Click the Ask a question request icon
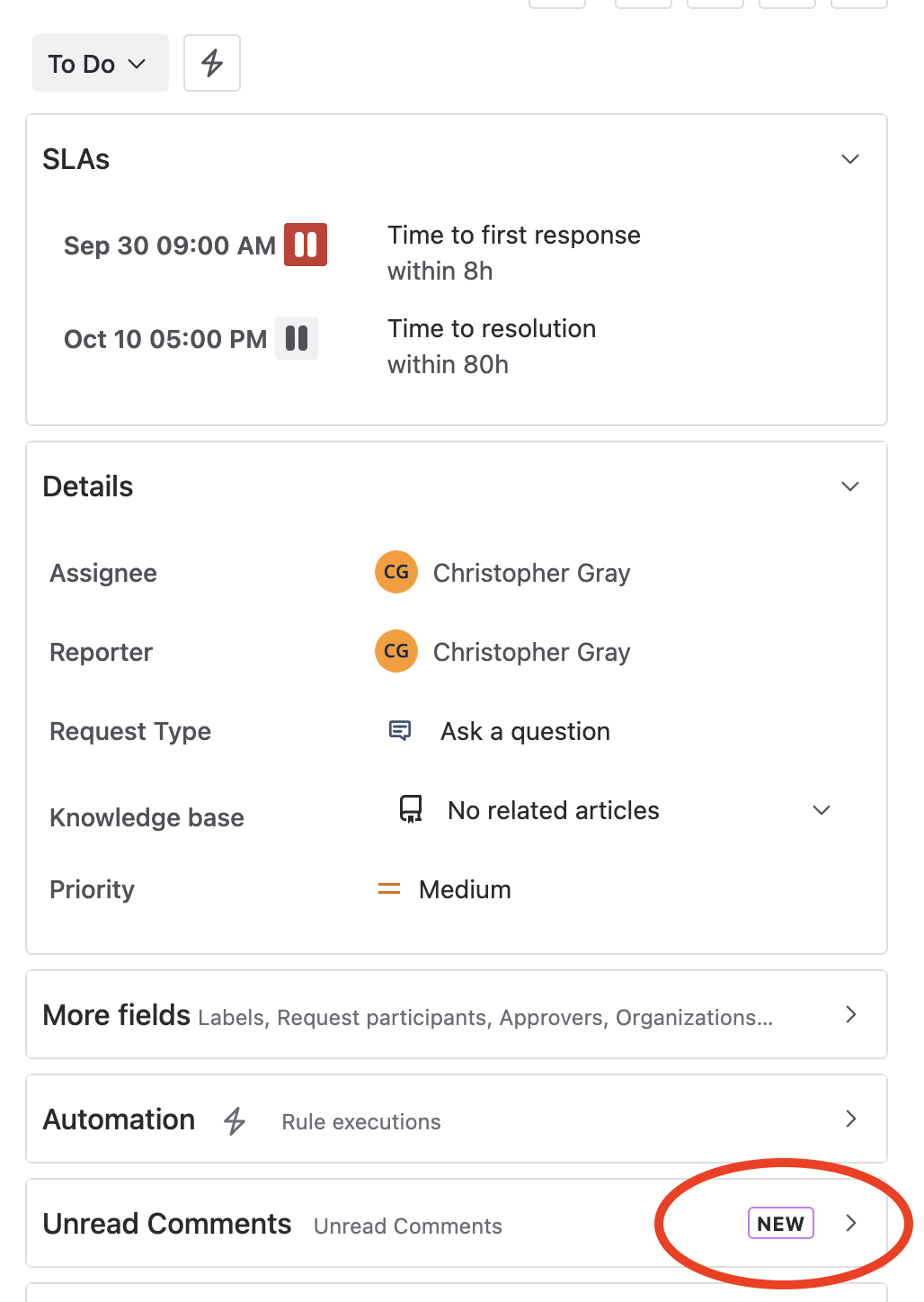924x1302 pixels. (x=400, y=730)
